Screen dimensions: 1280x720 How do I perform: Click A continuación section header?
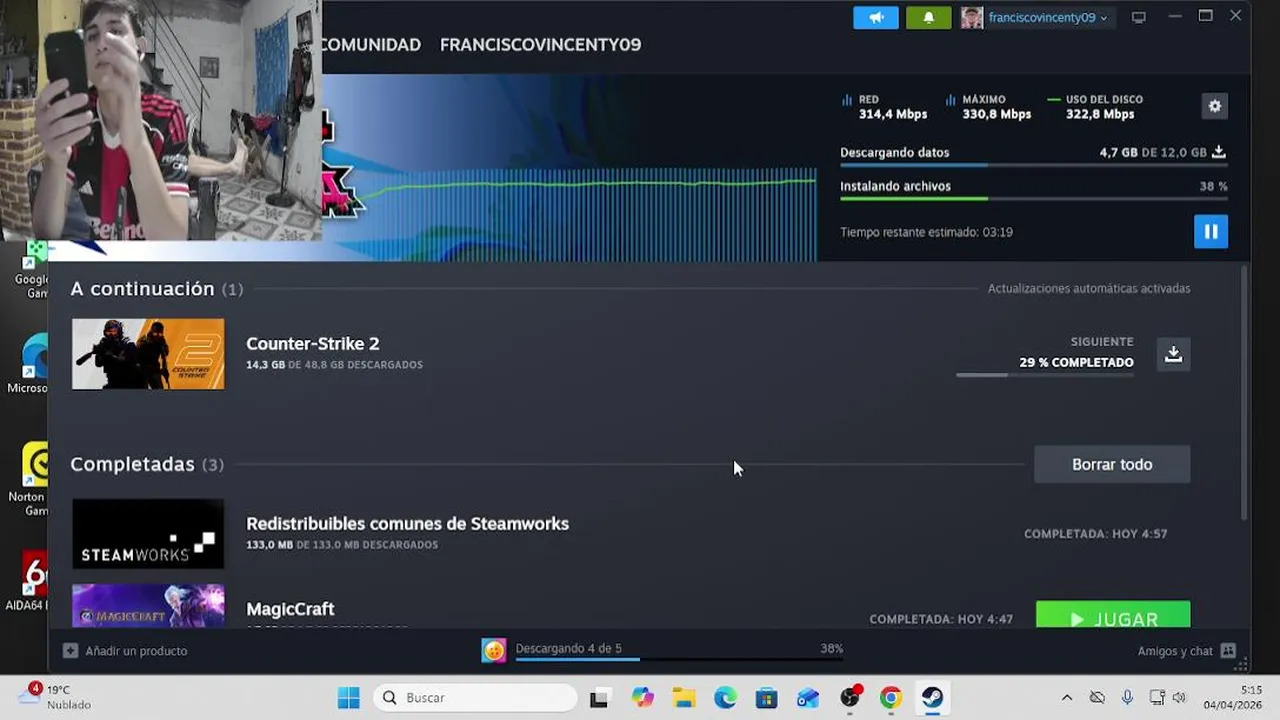(156, 288)
